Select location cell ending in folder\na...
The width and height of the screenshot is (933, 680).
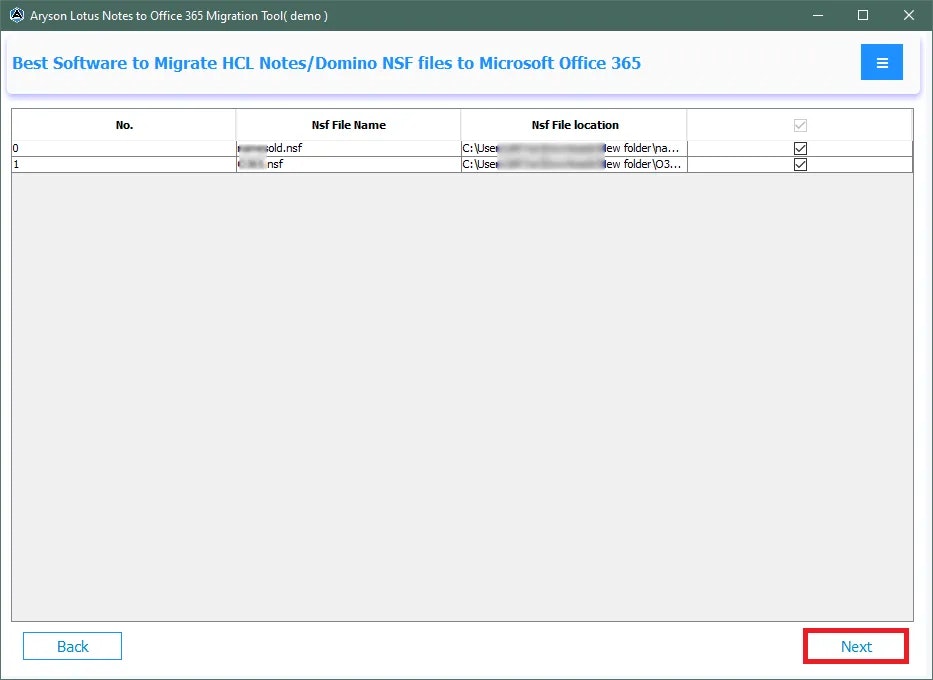point(574,148)
